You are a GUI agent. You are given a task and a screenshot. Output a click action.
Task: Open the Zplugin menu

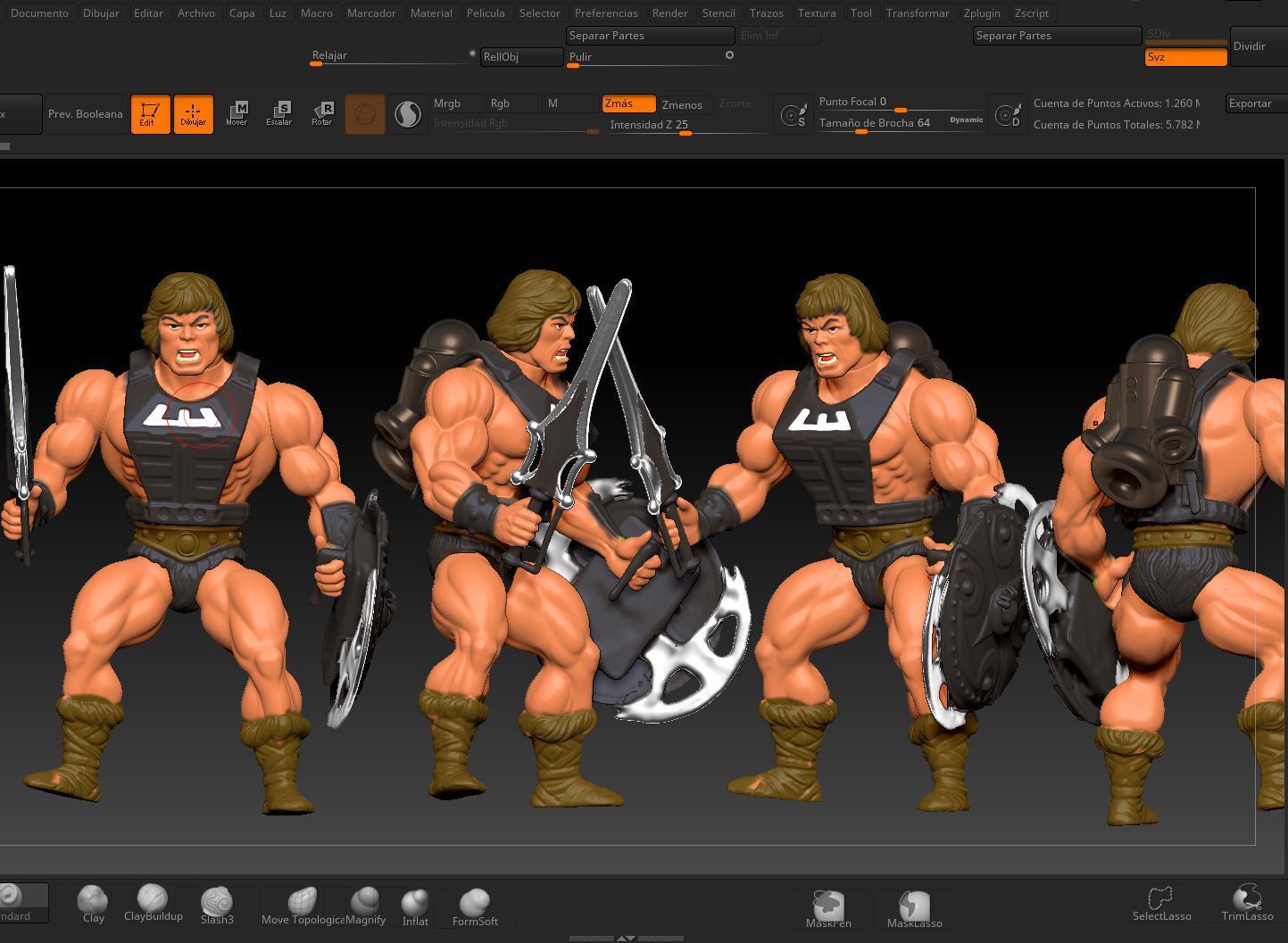coord(982,13)
